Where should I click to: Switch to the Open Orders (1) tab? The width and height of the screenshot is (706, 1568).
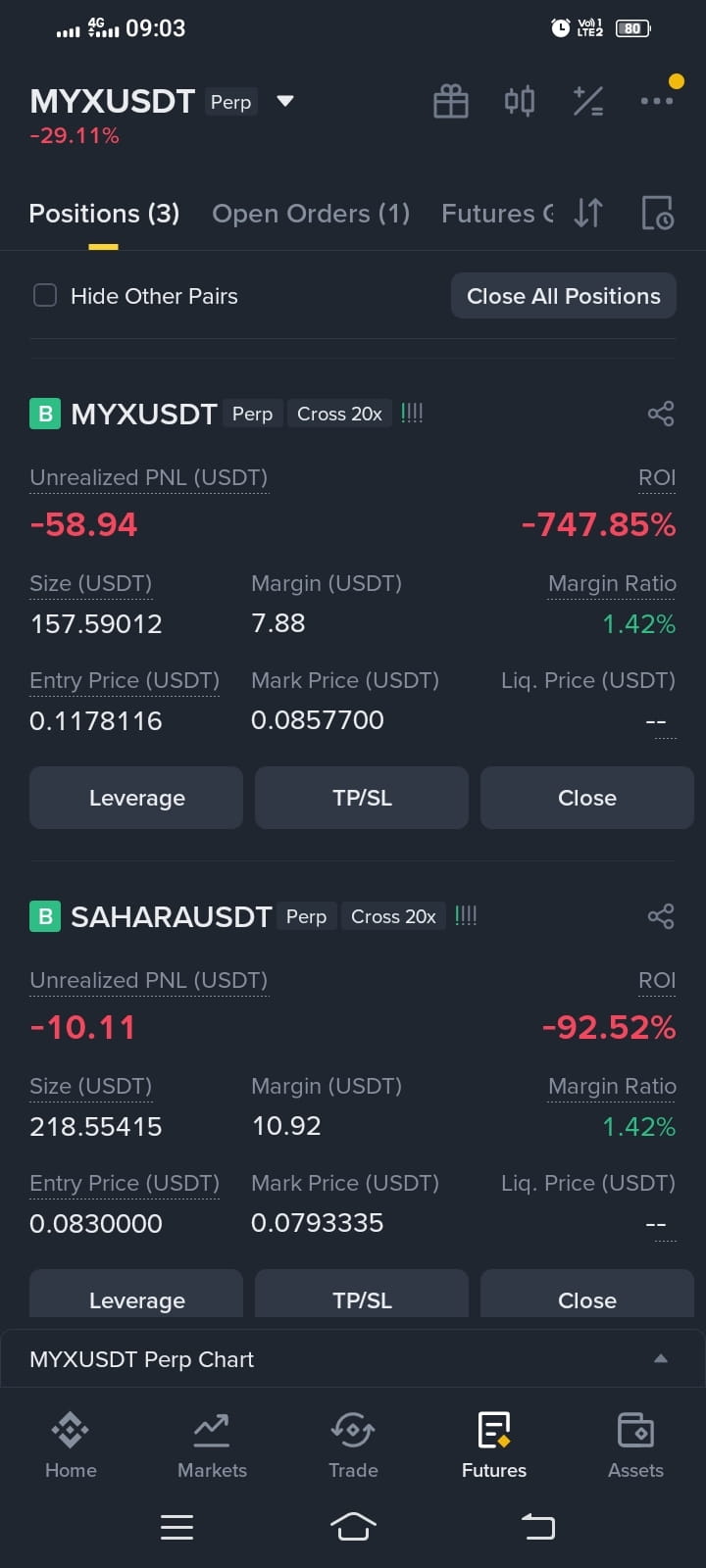311,214
